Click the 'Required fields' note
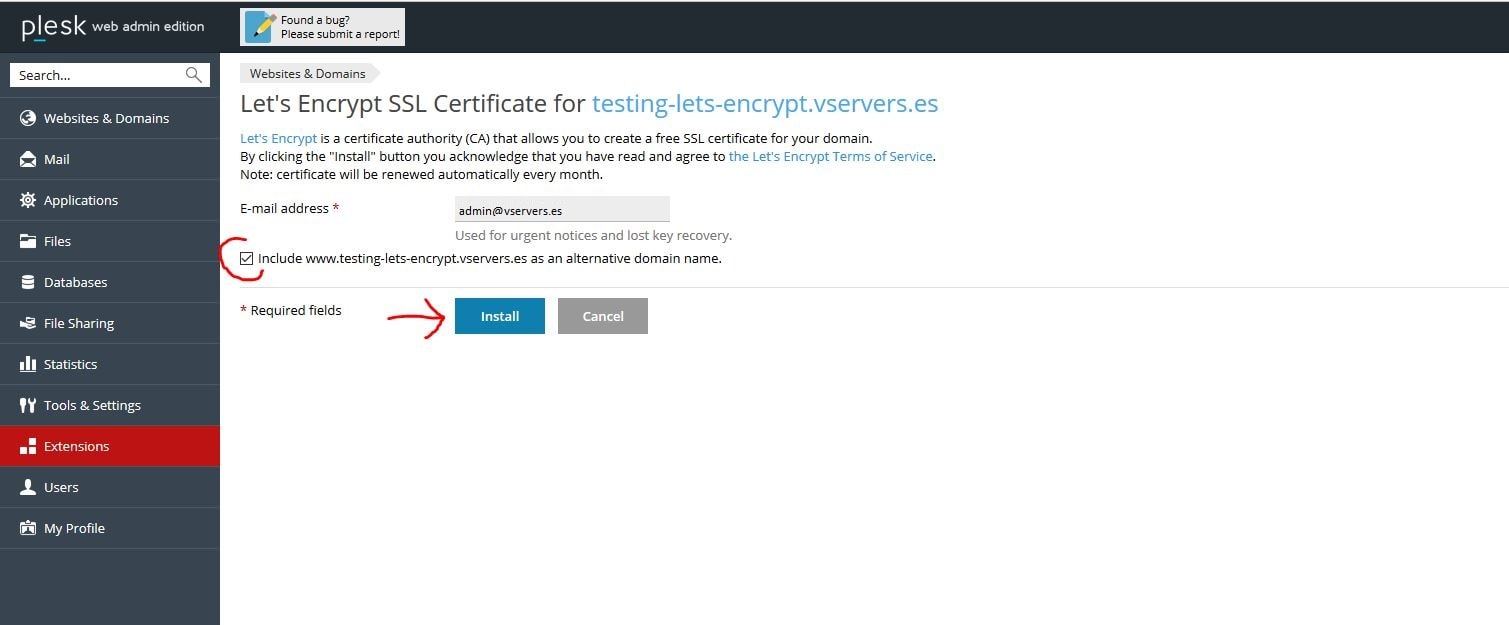The height and width of the screenshot is (625, 1509). coord(291,310)
